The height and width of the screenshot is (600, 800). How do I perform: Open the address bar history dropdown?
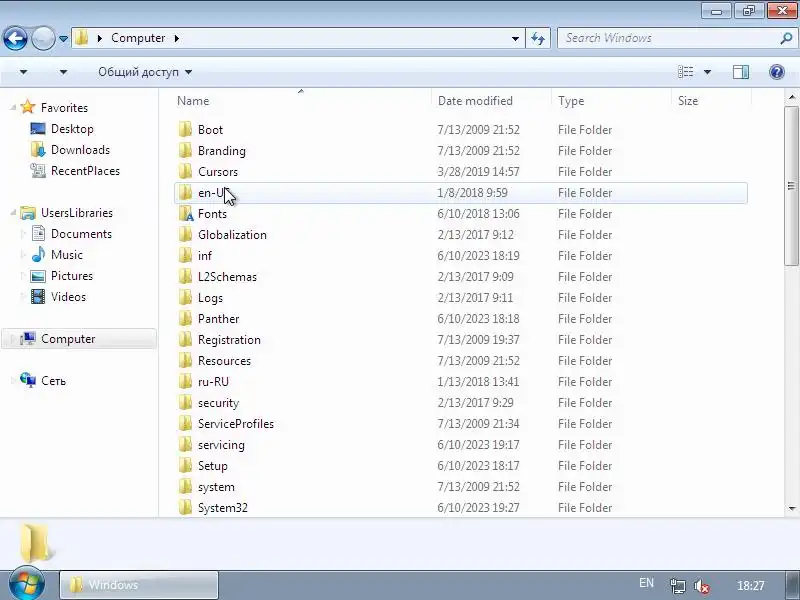[515, 38]
